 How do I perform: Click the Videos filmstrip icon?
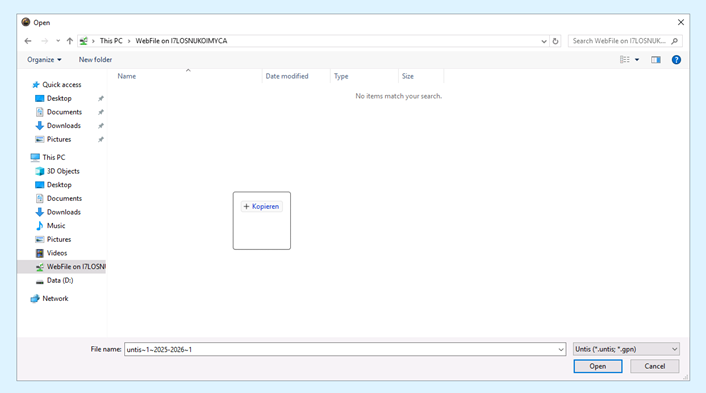click(40, 253)
